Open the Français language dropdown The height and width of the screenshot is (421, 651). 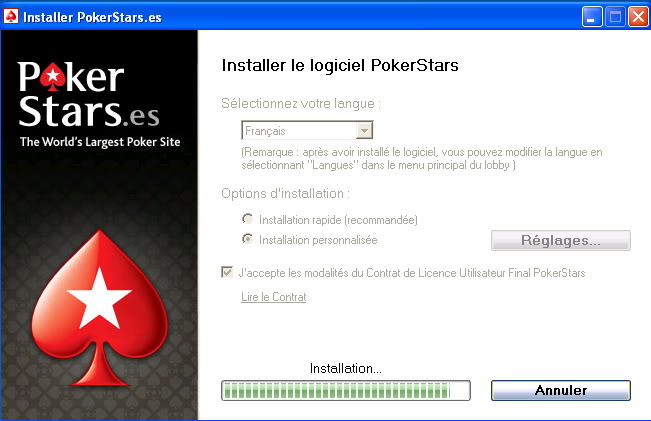307,130
